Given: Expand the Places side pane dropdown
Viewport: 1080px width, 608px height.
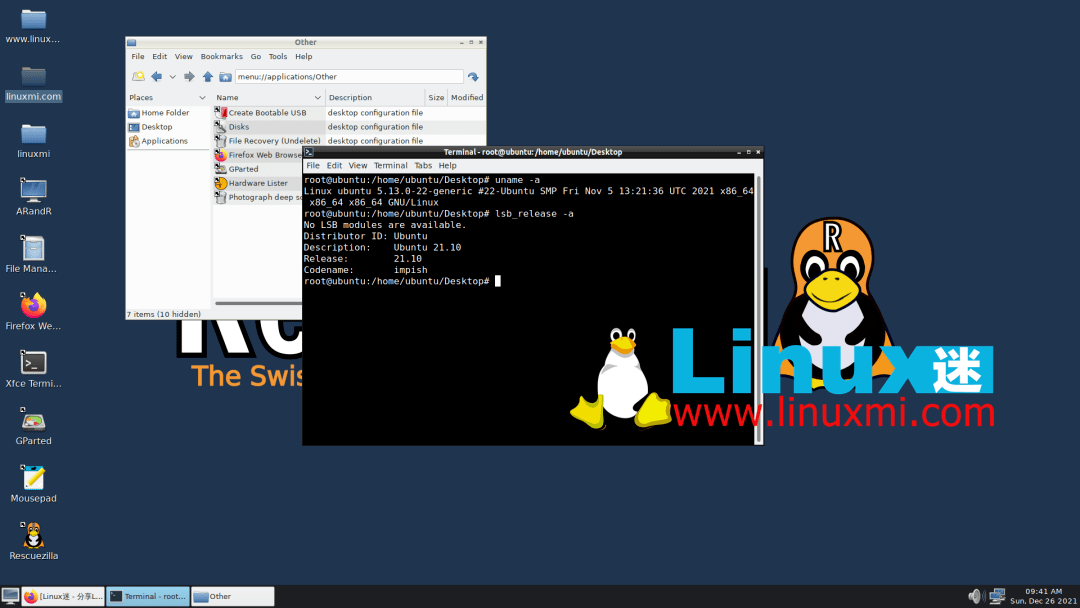Looking at the screenshot, I should [x=202, y=98].
